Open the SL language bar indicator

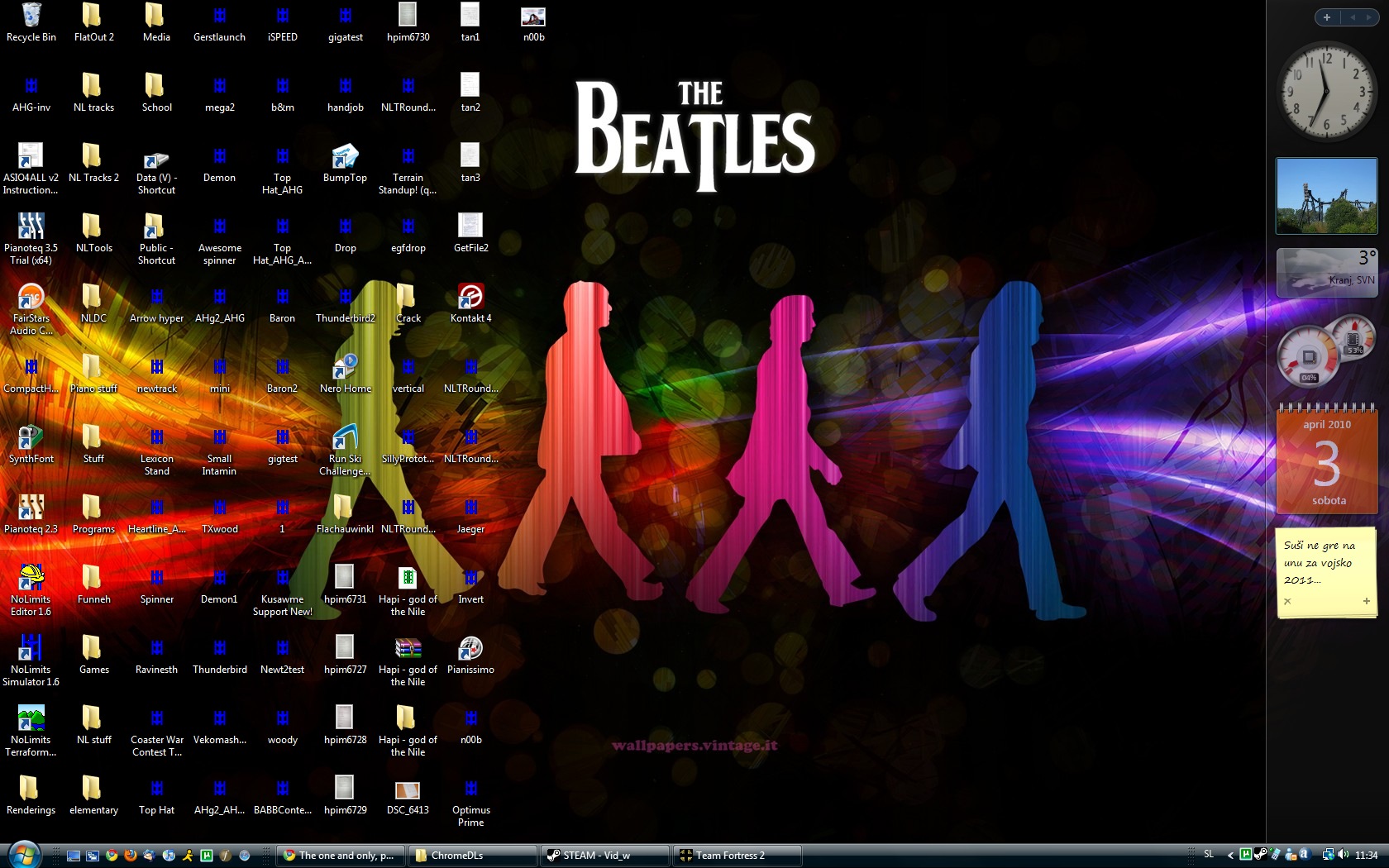[1209, 854]
